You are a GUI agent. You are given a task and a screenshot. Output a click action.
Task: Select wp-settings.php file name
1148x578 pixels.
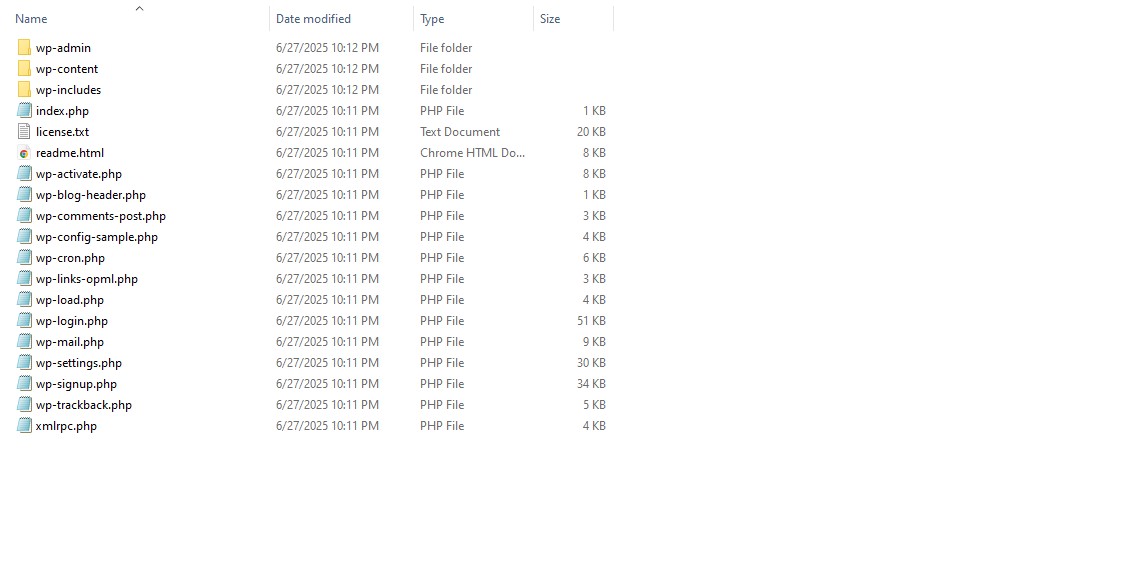[78, 363]
